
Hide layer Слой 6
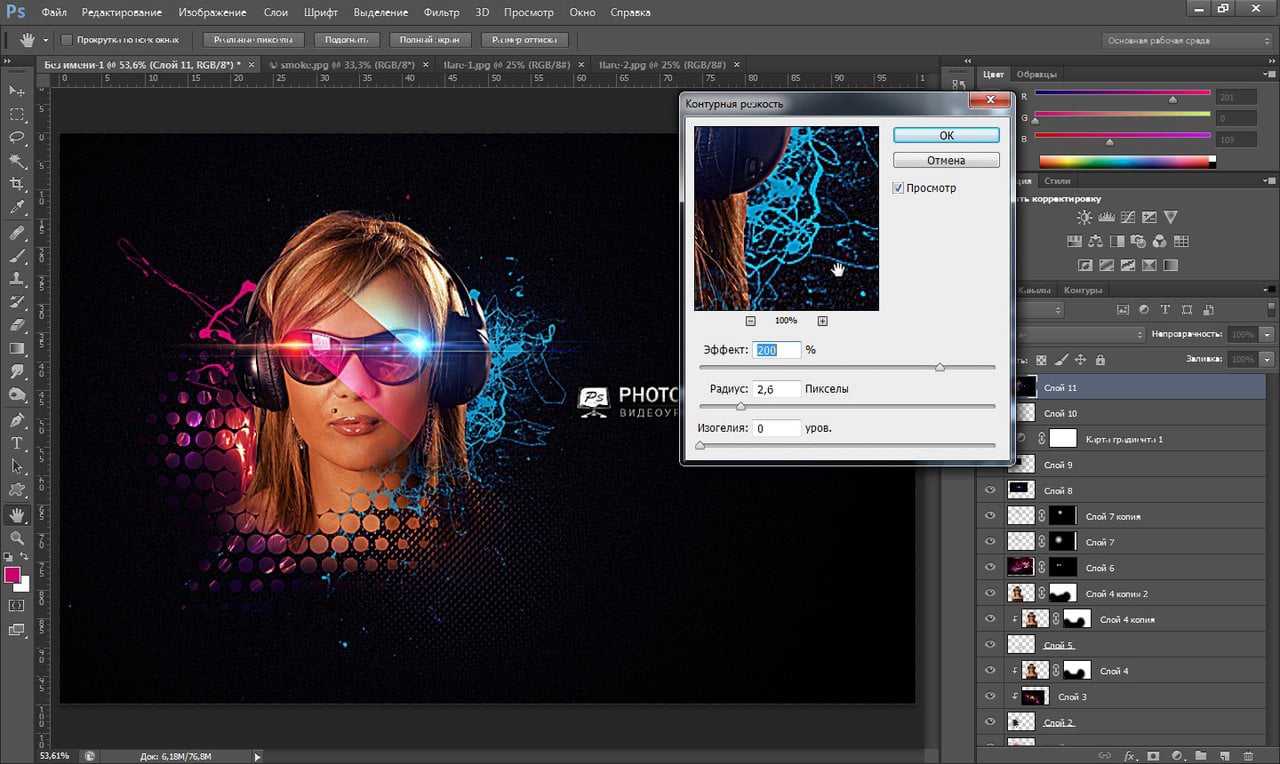pos(990,568)
